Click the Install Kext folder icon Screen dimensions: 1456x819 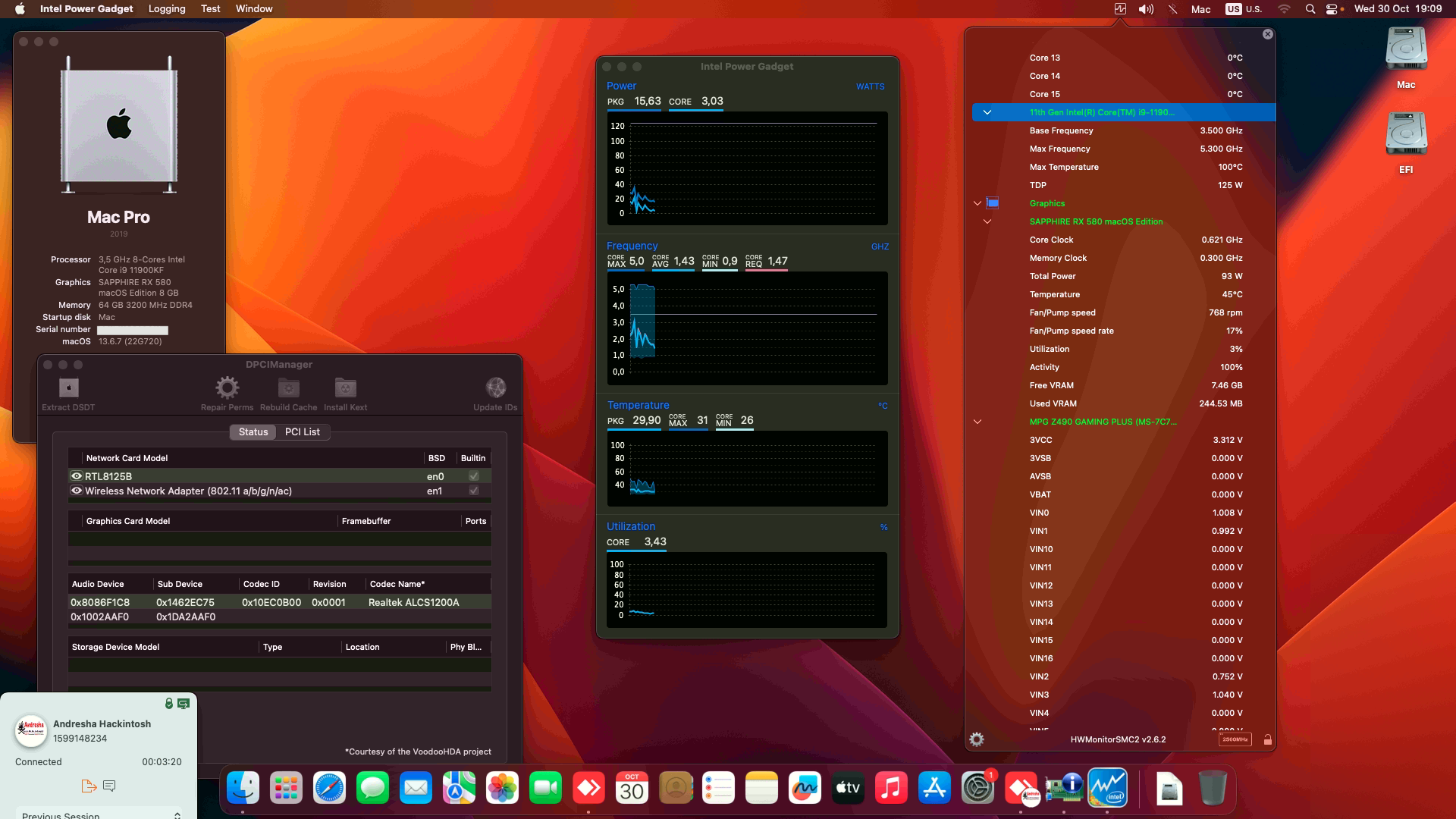pyautogui.click(x=346, y=388)
